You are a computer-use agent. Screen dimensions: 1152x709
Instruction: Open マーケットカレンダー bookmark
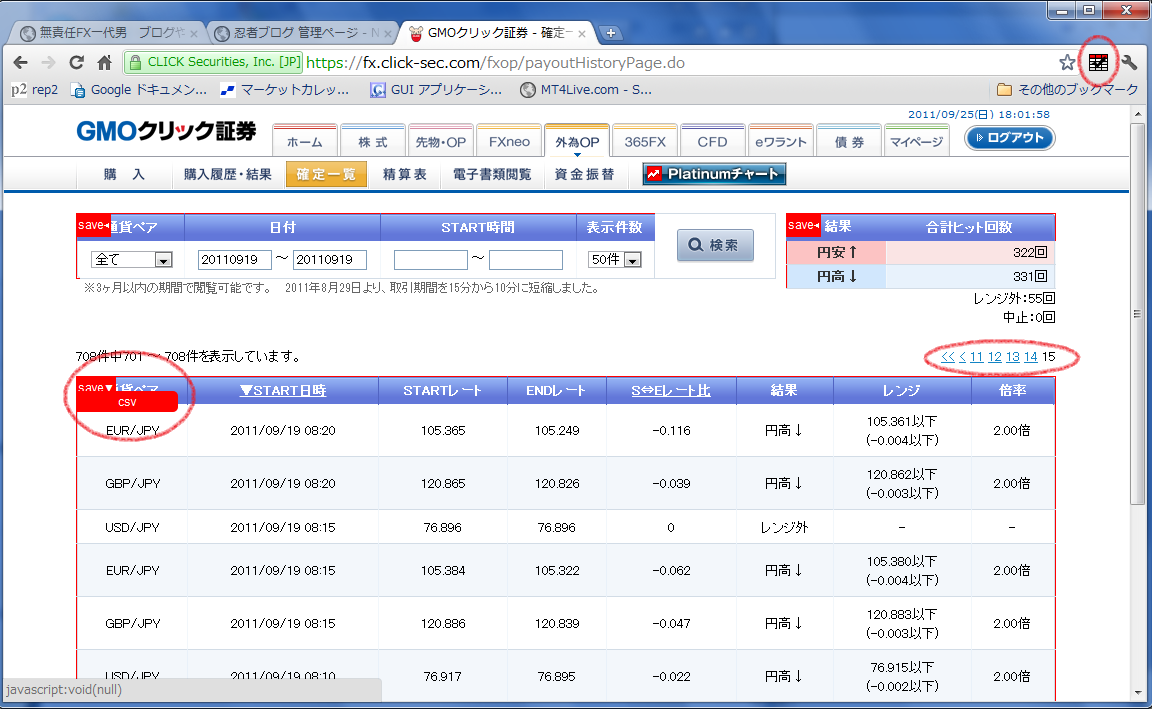(x=285, y=90)
